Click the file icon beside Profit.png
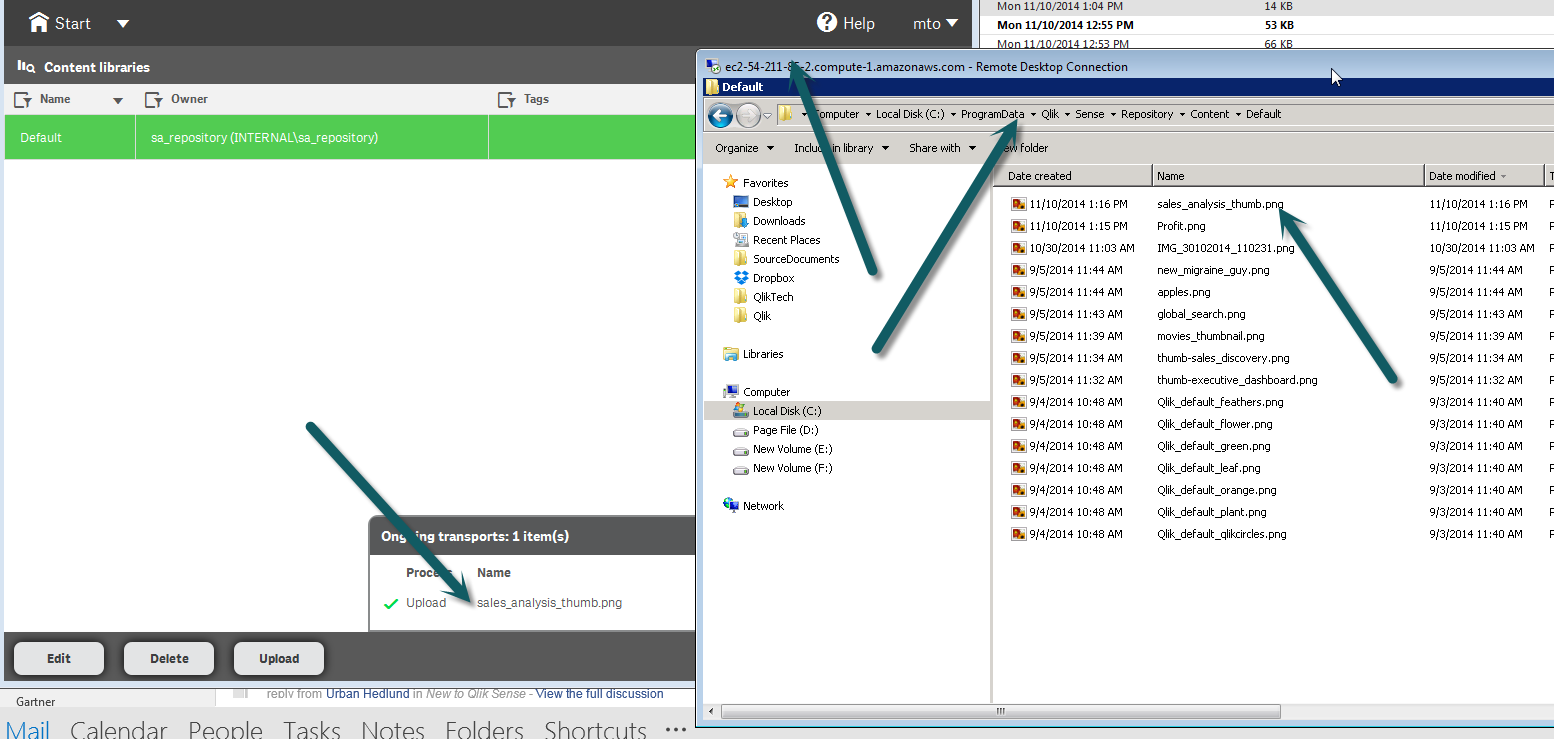This screenshot has width=1554, height=739. click(1019, 226)
